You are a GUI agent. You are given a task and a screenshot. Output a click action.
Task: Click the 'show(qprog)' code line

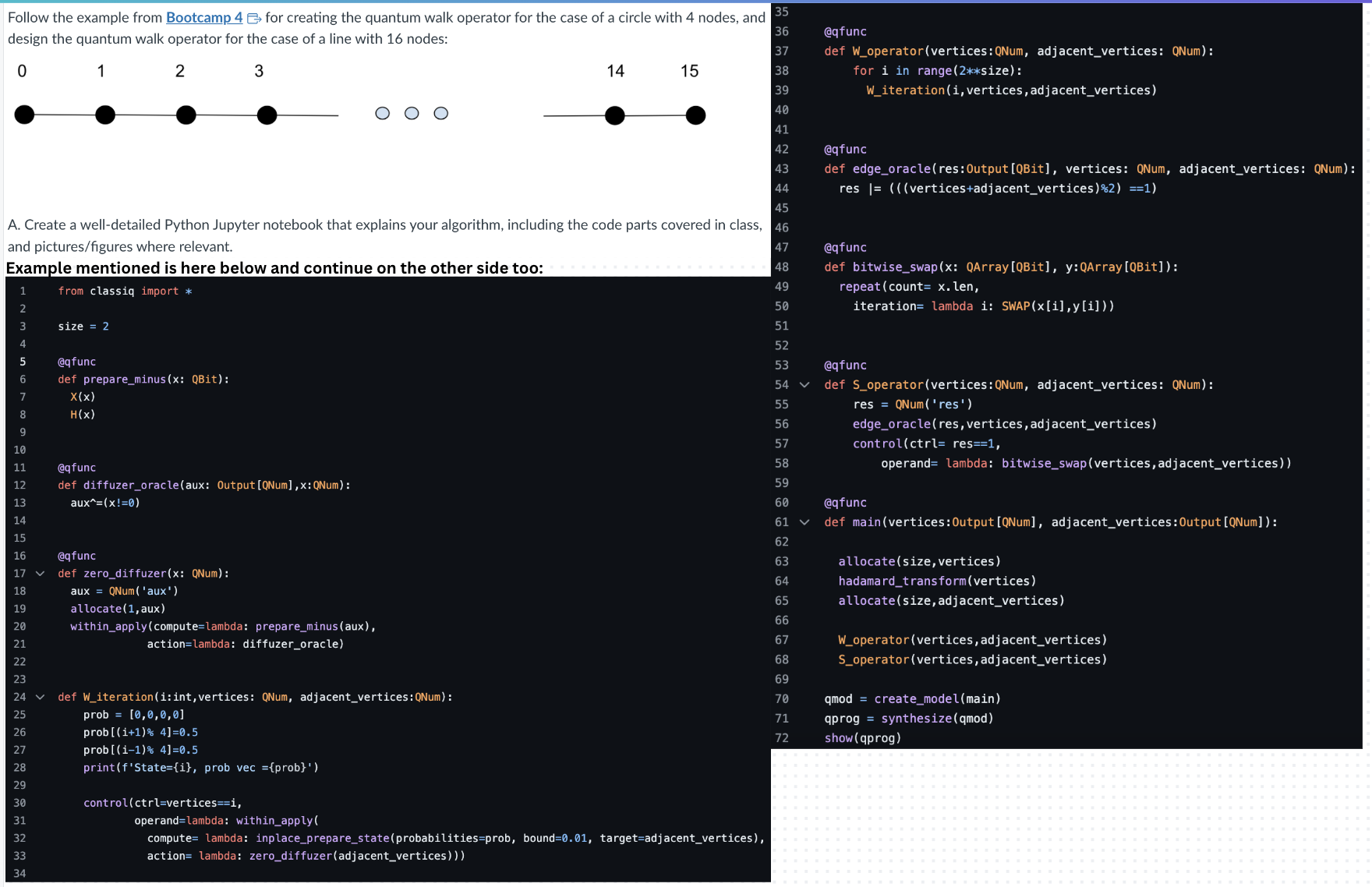[863, 738]
